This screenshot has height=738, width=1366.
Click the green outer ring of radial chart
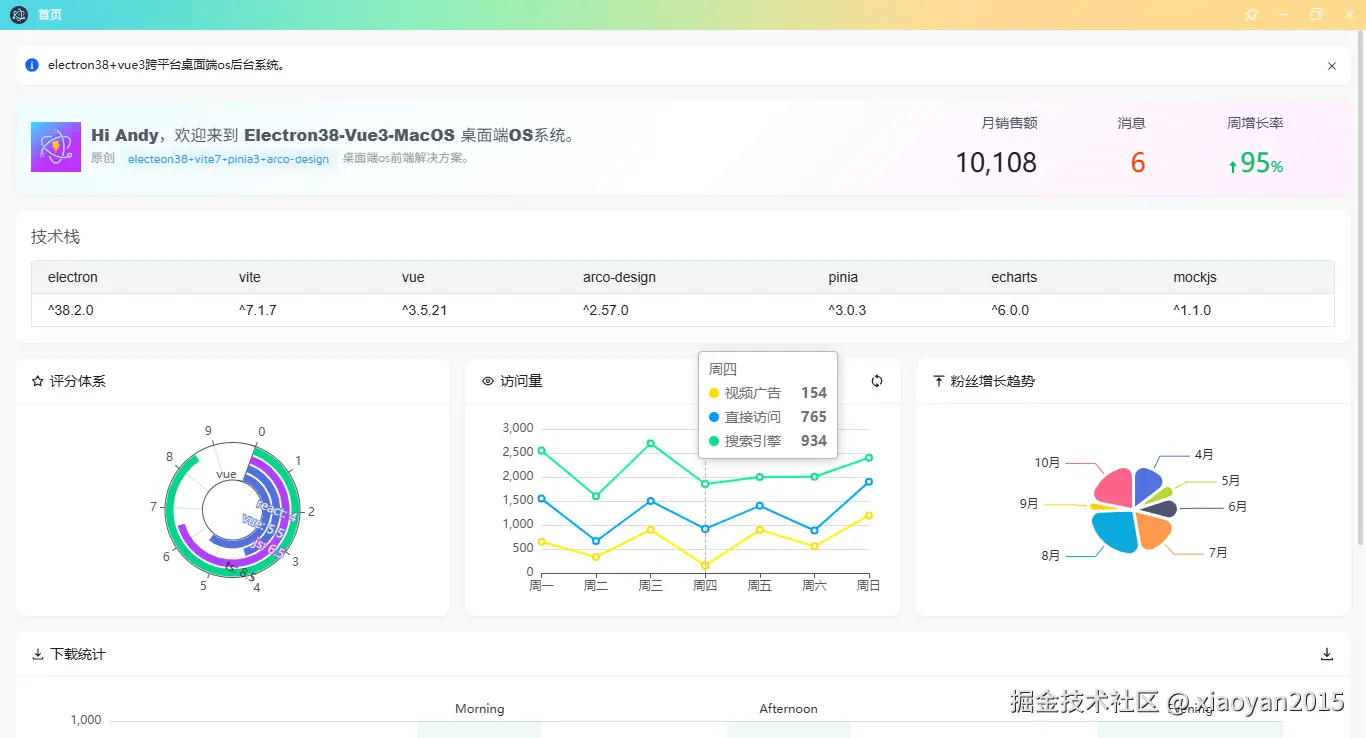pyautogui.click(x=171, y=510)
